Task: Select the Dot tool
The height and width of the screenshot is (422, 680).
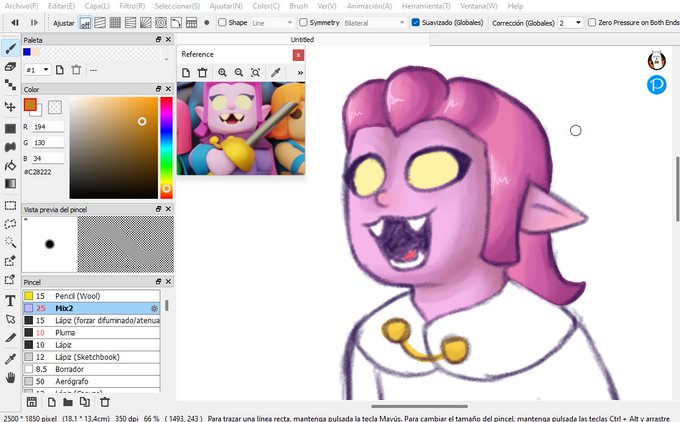Action: 10,84
